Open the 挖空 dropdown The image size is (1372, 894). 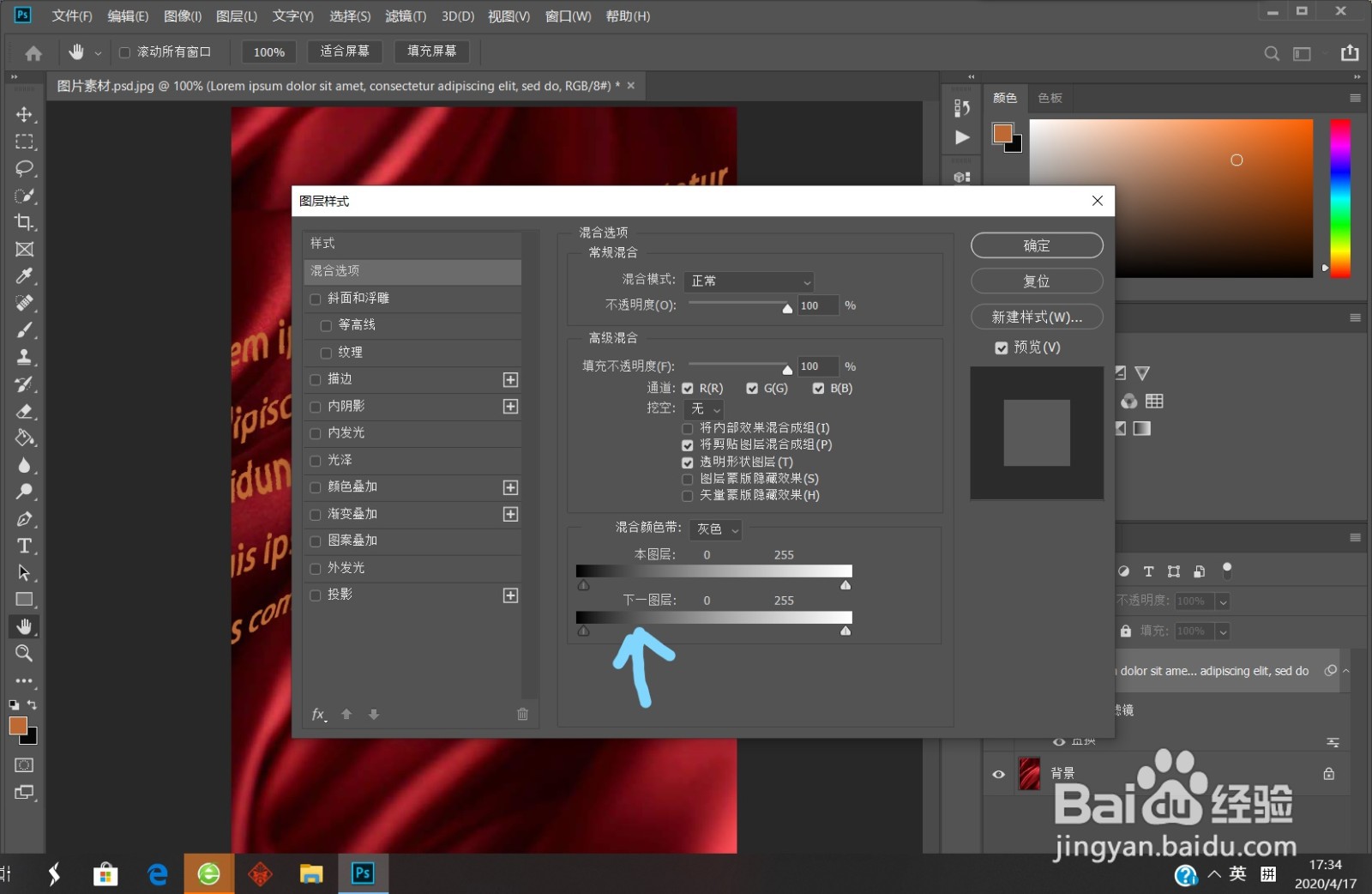703,408
